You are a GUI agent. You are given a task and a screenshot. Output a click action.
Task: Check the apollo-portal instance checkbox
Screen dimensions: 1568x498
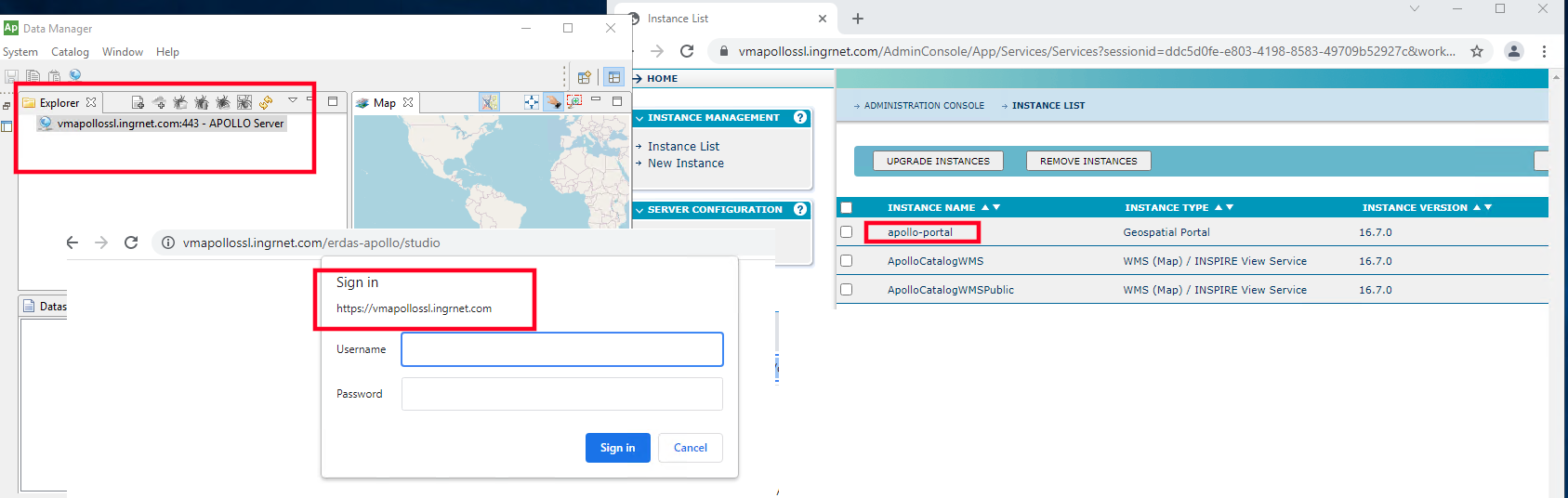tap(846, 232)
